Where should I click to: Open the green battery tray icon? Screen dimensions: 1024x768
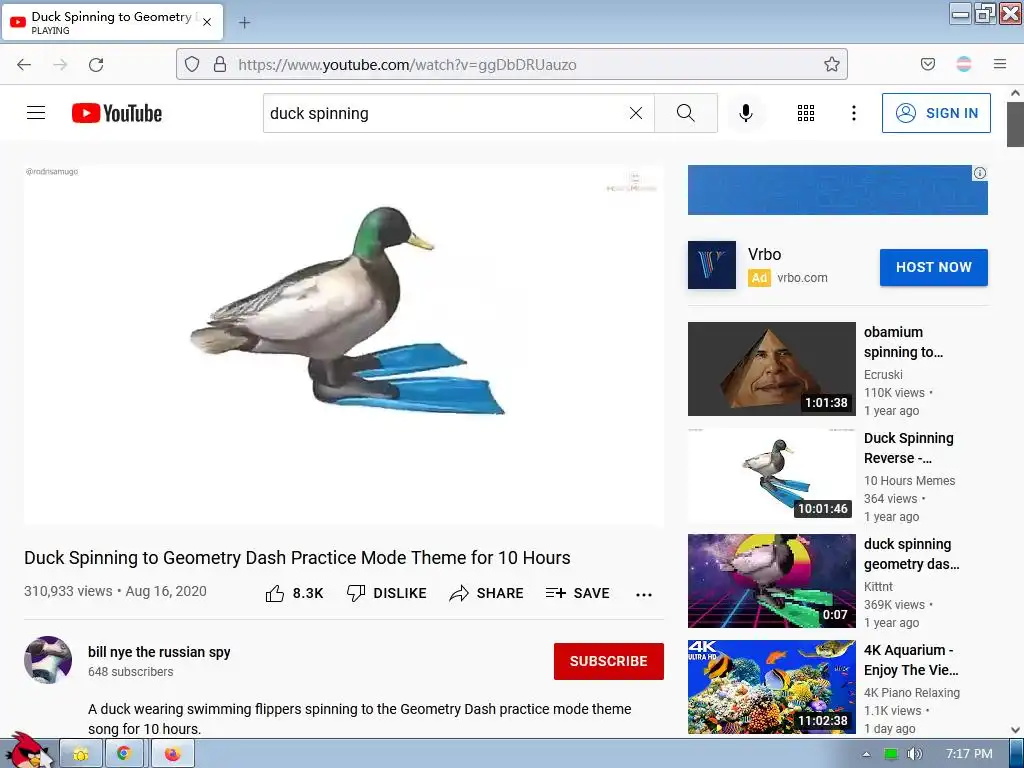(x=890, y=754)
